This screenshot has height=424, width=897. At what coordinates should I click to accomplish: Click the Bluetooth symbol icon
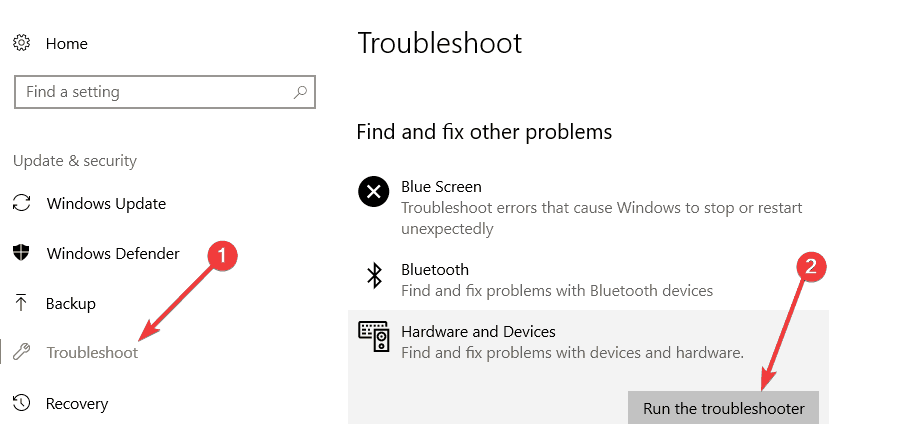click(x=374, y=275)
